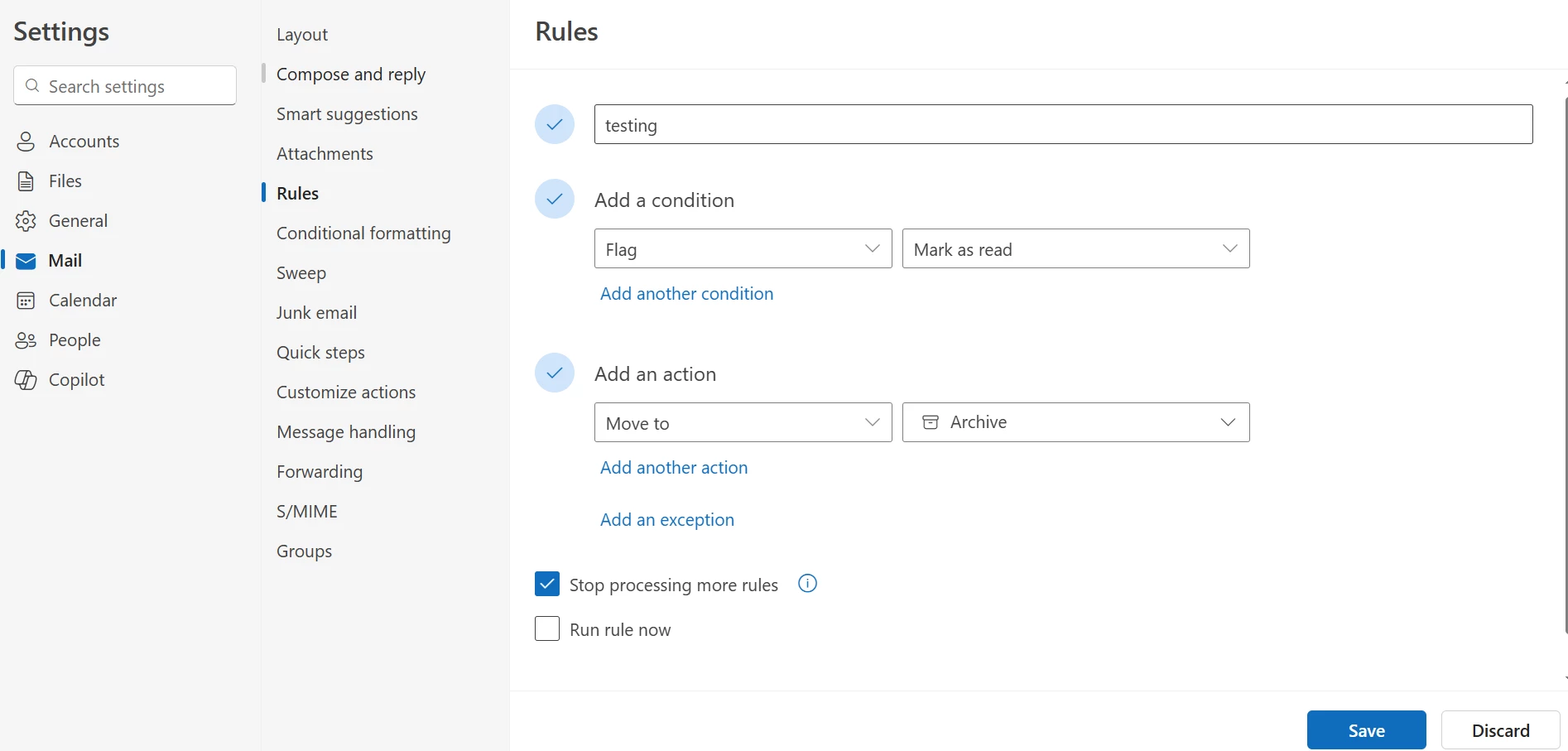Click the Files document icon
1568x751 pixels.
click(x=26, y=181)
